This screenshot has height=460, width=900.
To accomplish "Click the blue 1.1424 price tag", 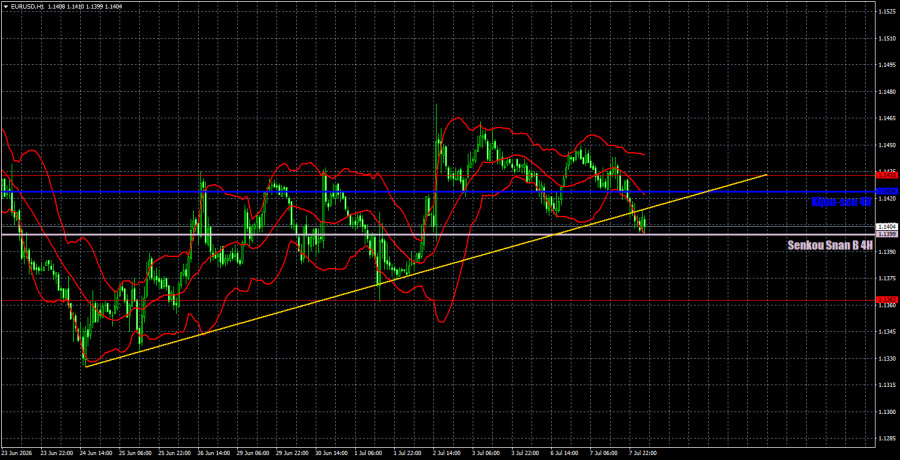I will (x=887, y=191).
